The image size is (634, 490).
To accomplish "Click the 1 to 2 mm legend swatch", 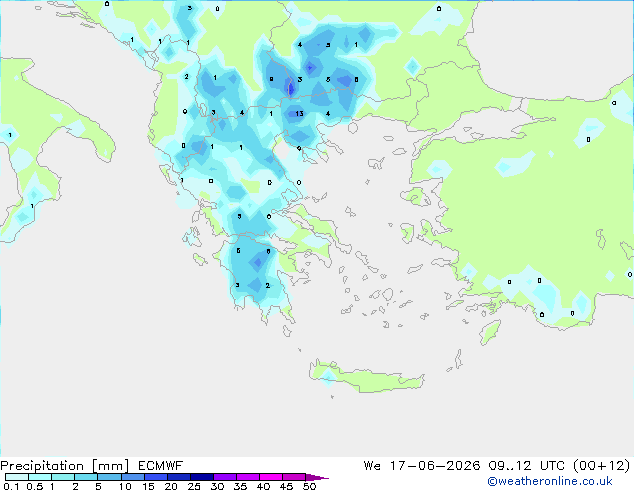I will pos(63,477).
